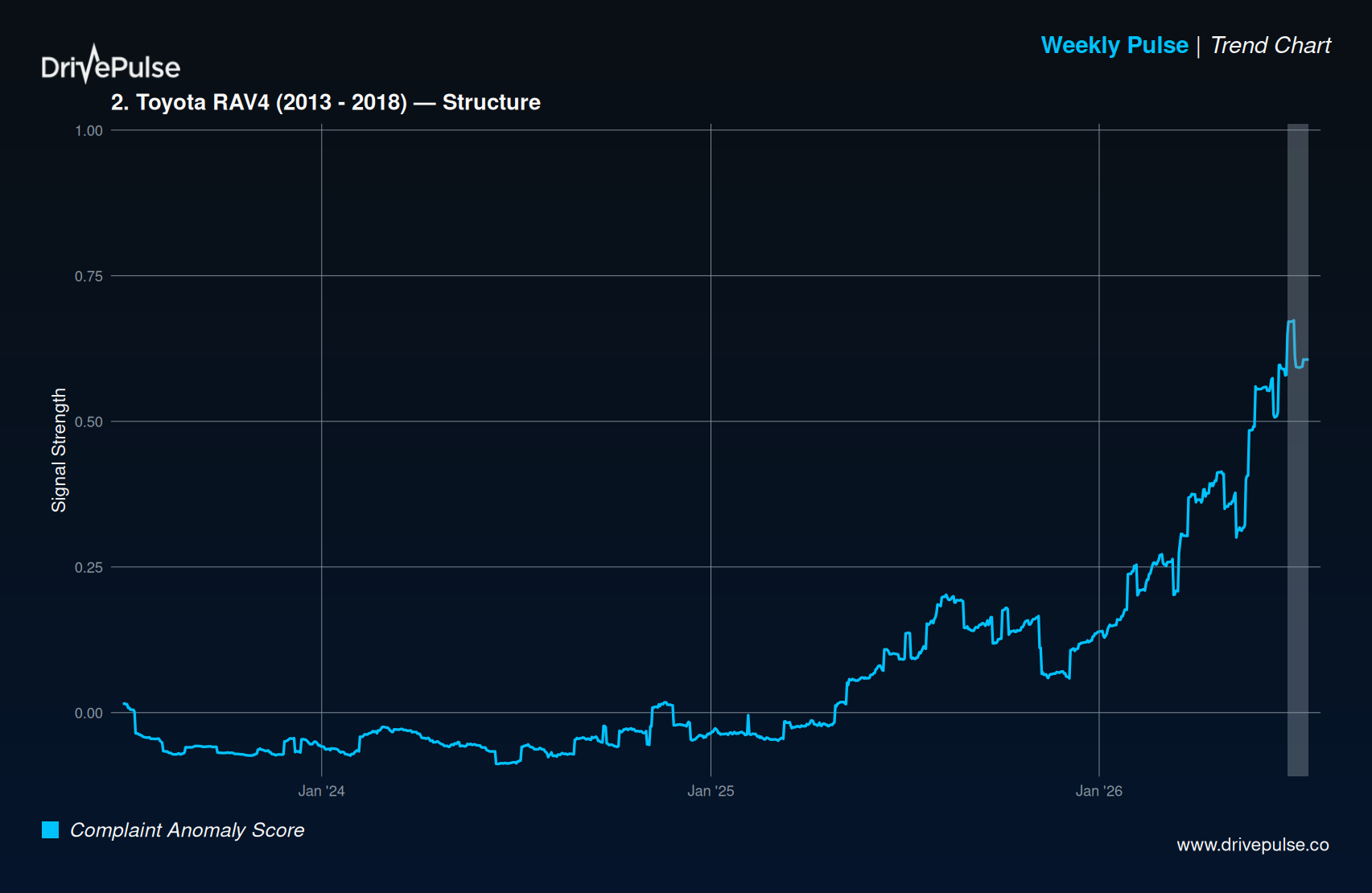Click the DrivePulse logo
Image resolution: width=1372 pixels, height=893 pixels.
click(x=110, y=64)
